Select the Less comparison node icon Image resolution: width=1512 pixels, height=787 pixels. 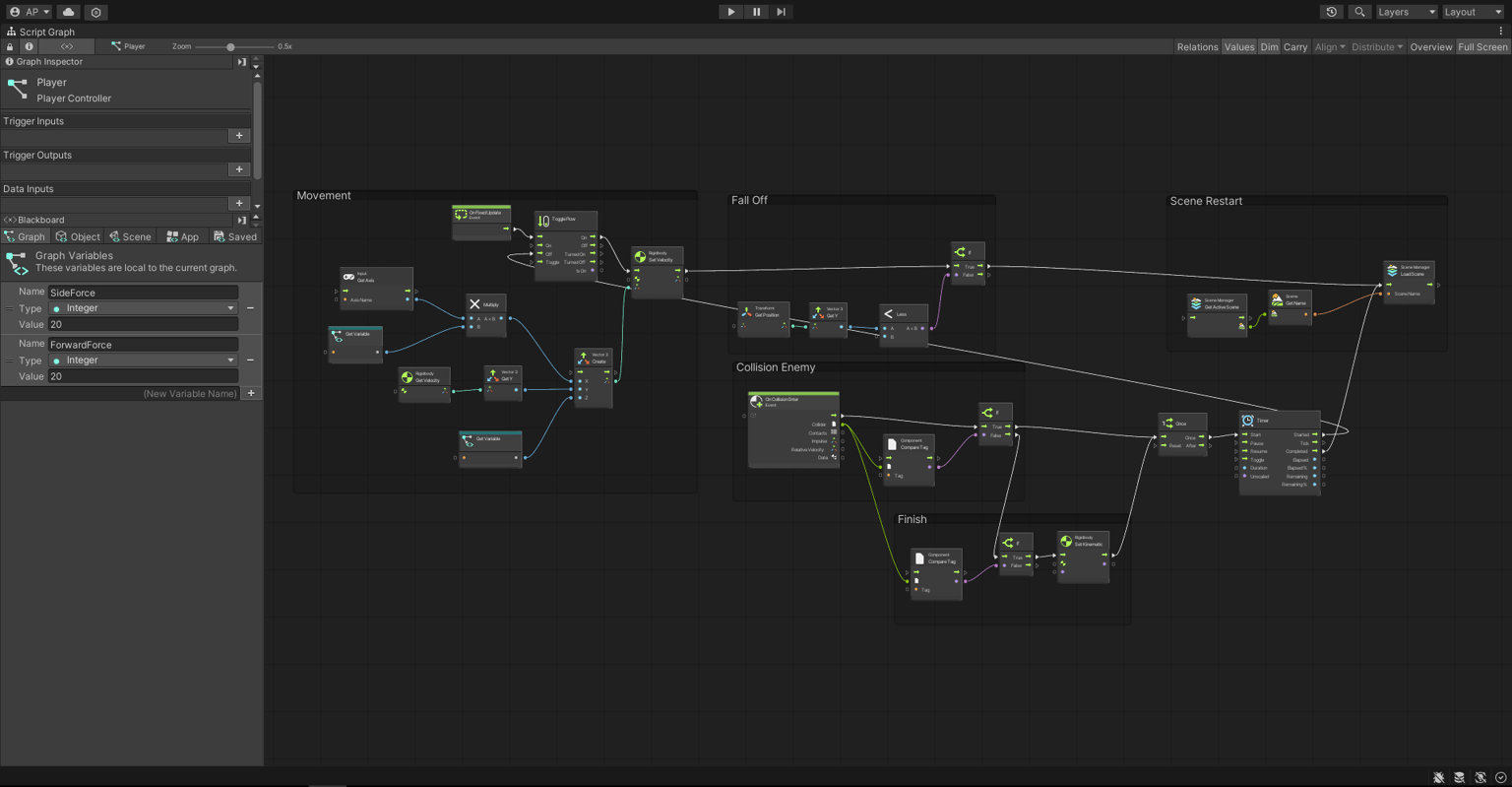(888, 314)
